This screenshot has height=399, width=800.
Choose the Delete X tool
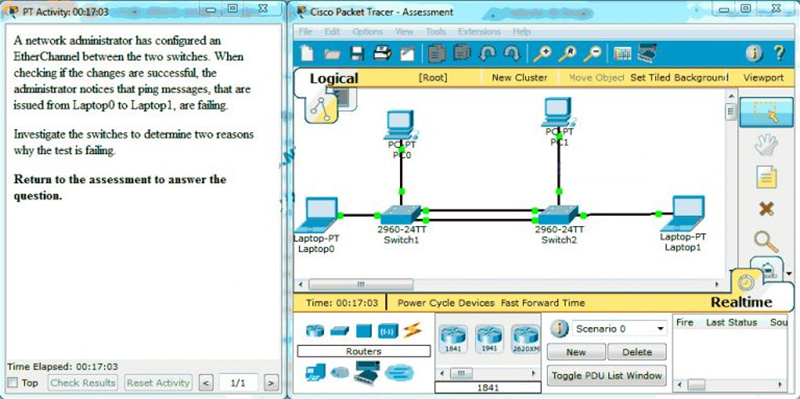(766, 208)
